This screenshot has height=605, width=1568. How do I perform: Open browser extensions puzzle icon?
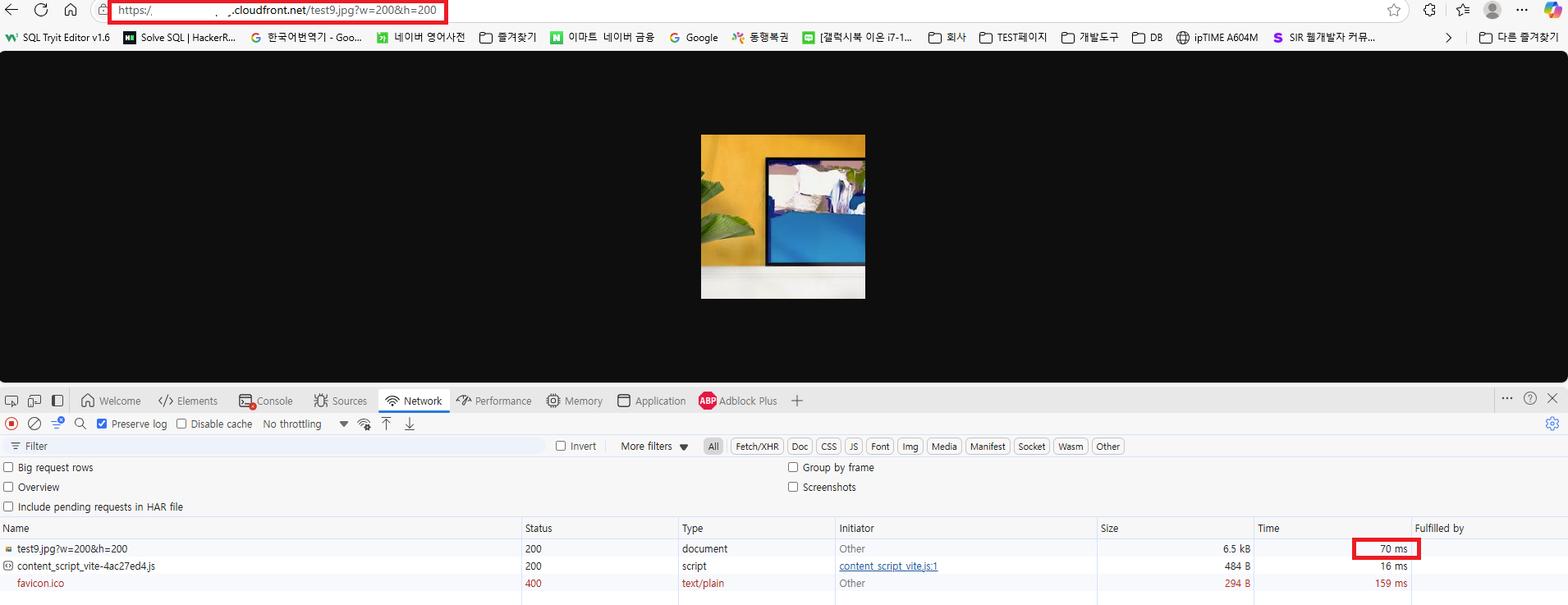[x=1430, y=10]
